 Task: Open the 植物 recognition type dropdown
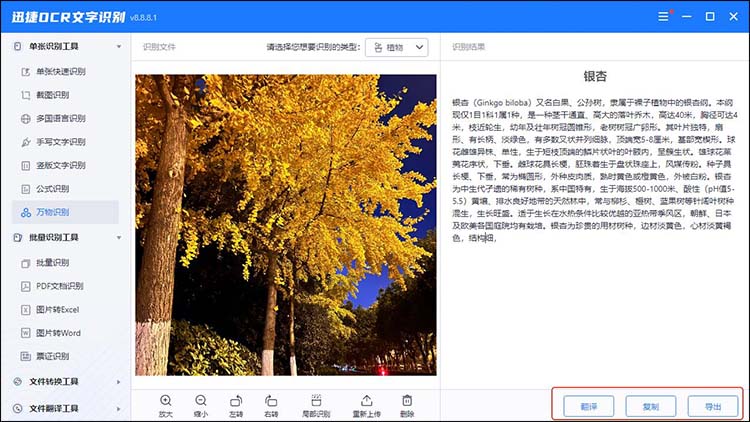[x=397, y=47]
